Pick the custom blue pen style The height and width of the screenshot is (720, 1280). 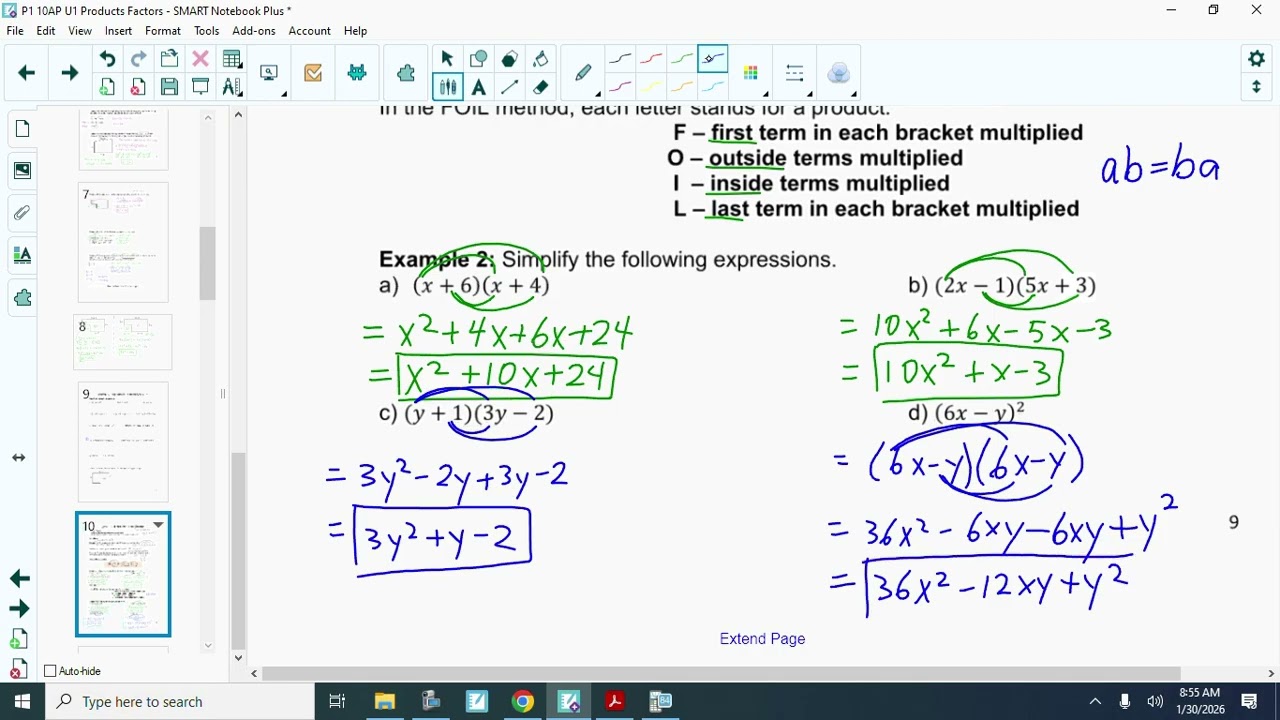click(713, 59)
